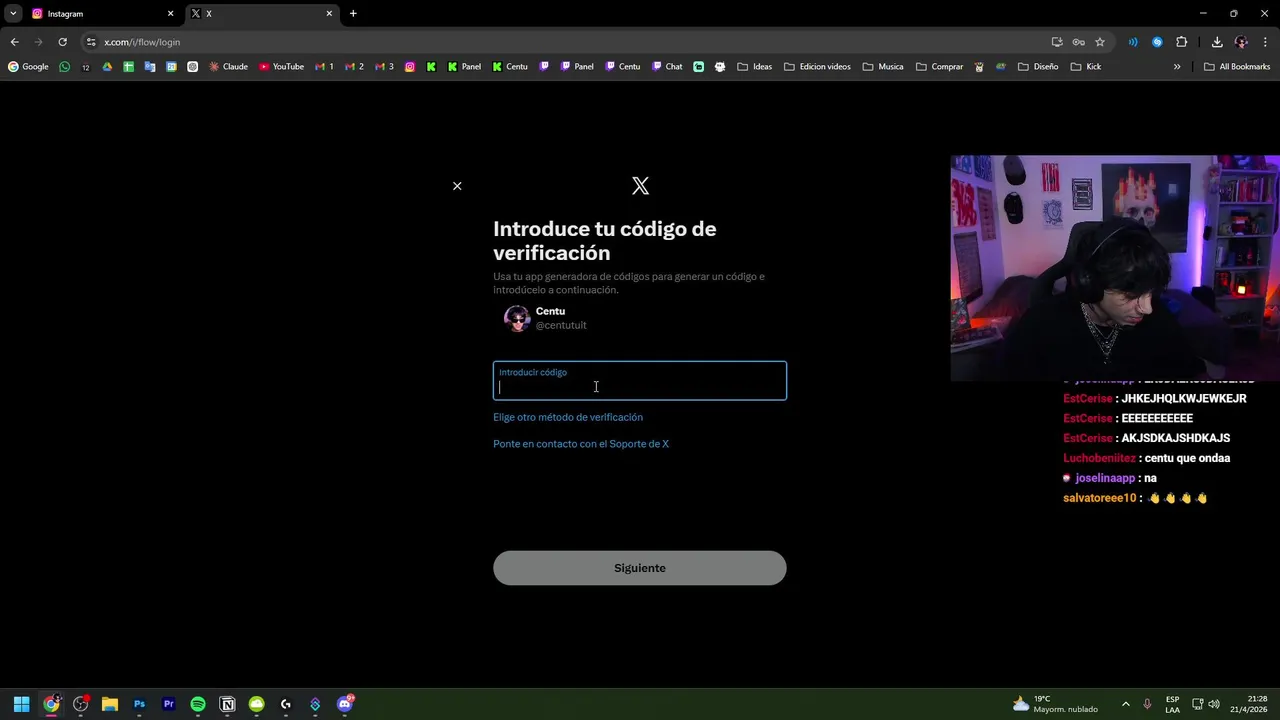Open the Kick Panel bookmark
Screen dimensions: 1280x720
pos(464,67)
